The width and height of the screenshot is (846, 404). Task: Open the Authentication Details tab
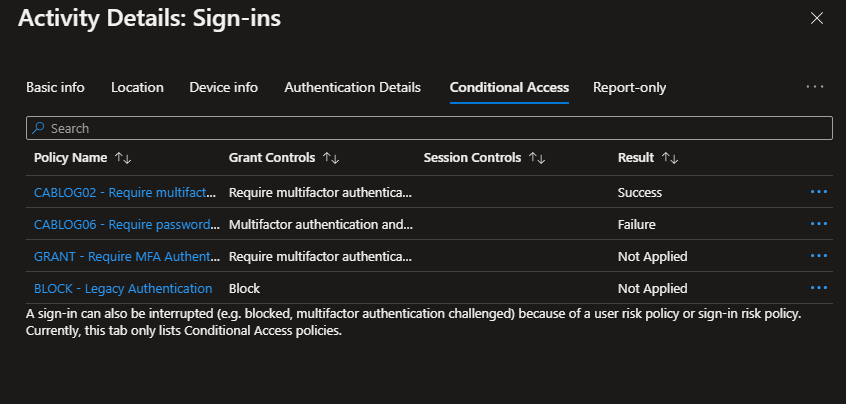pyautogui.click(x=352, y=87)
